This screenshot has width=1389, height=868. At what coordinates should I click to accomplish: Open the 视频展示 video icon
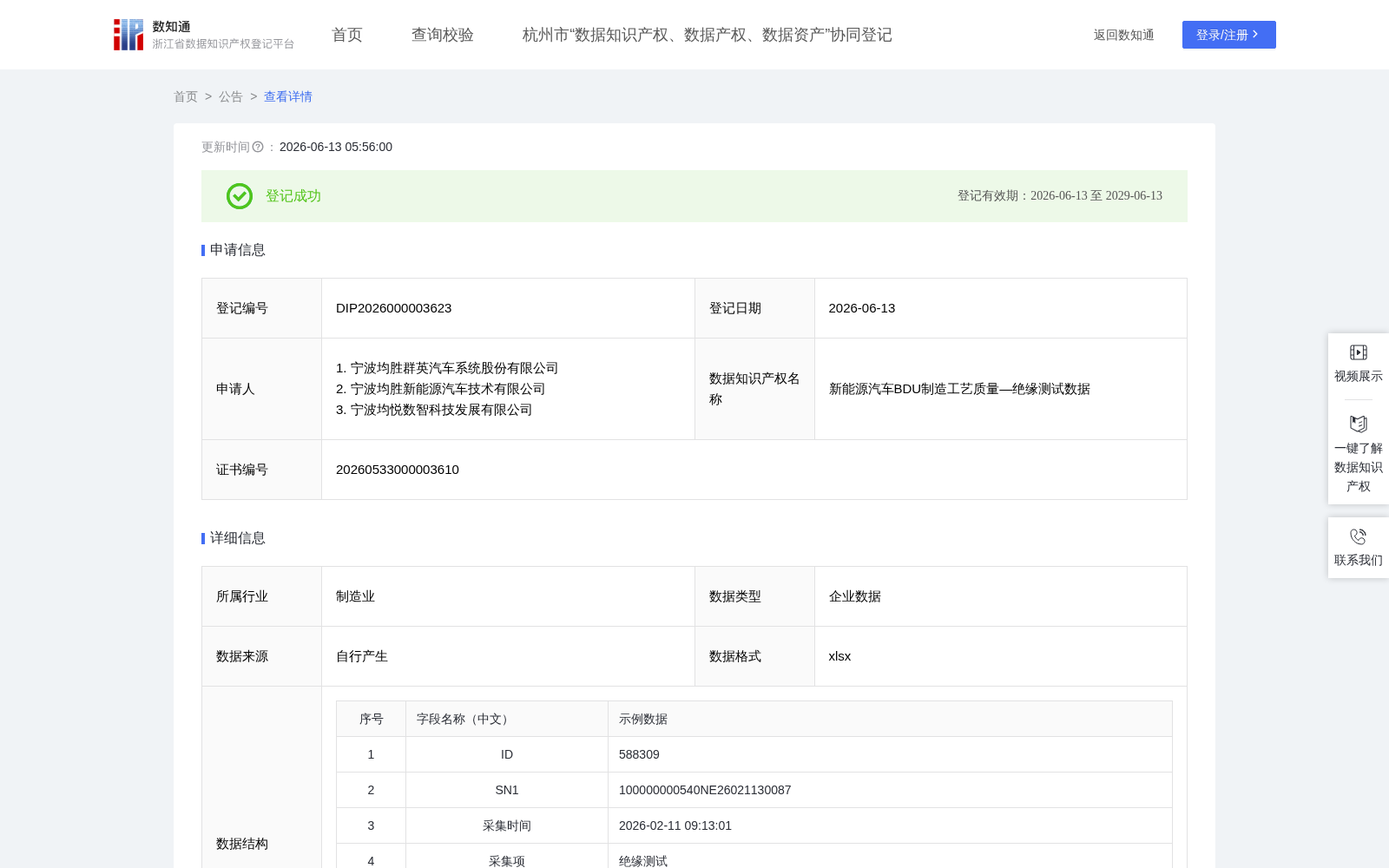(x=1359, y=352)
